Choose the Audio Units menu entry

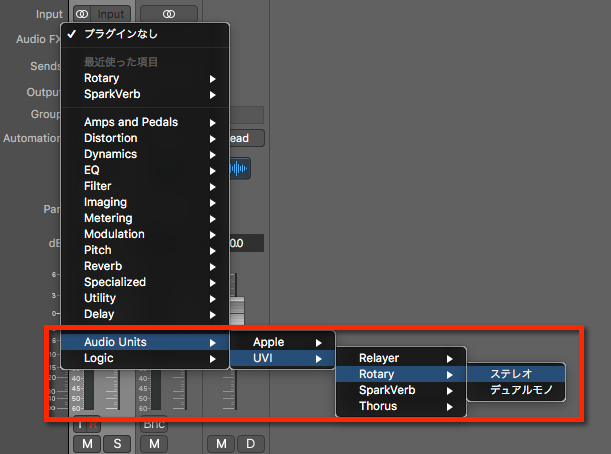145,342
